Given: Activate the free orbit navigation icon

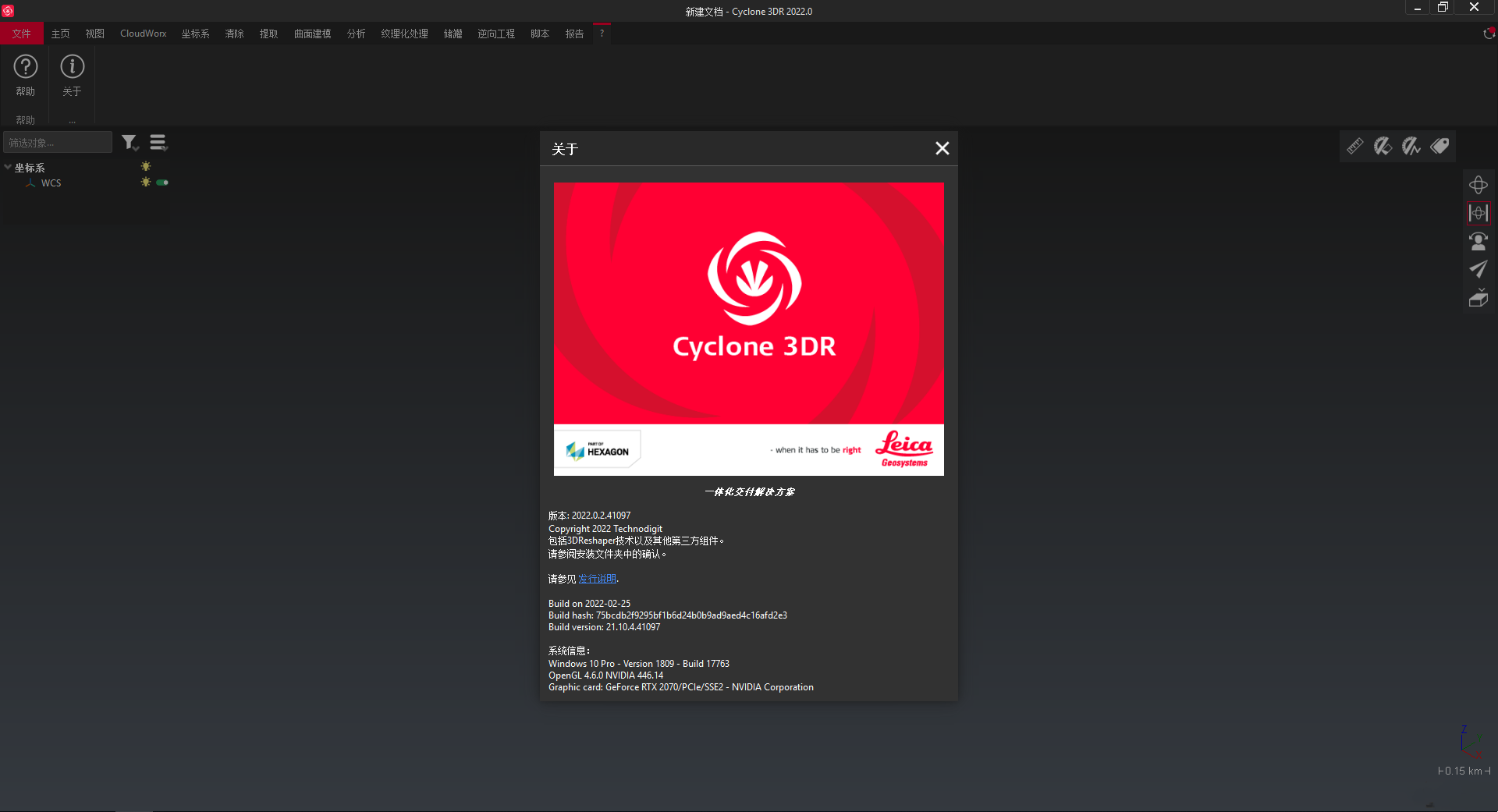Looking at the screenshot, I should point(1478,185).
